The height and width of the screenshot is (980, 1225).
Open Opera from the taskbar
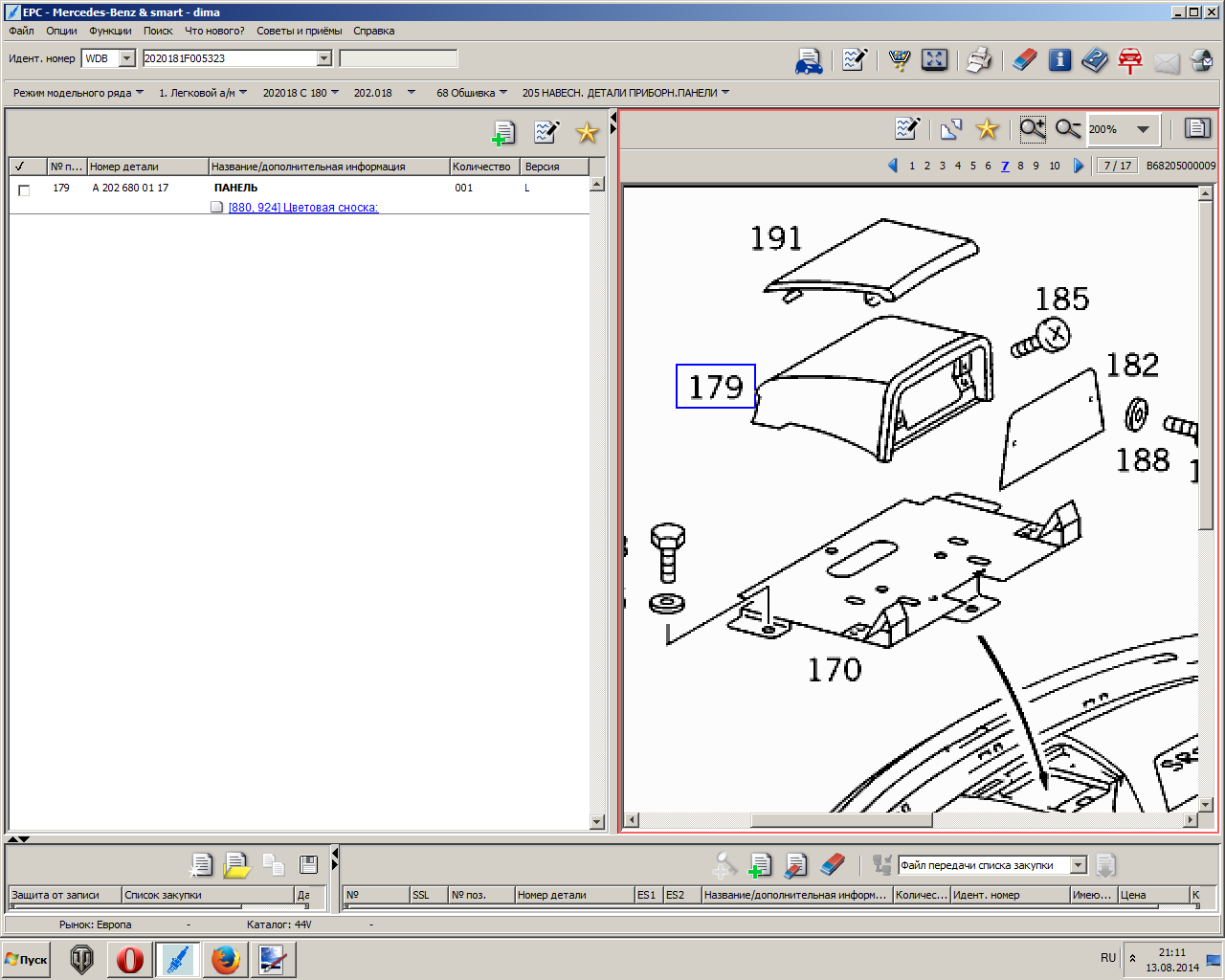pos(129,959)
